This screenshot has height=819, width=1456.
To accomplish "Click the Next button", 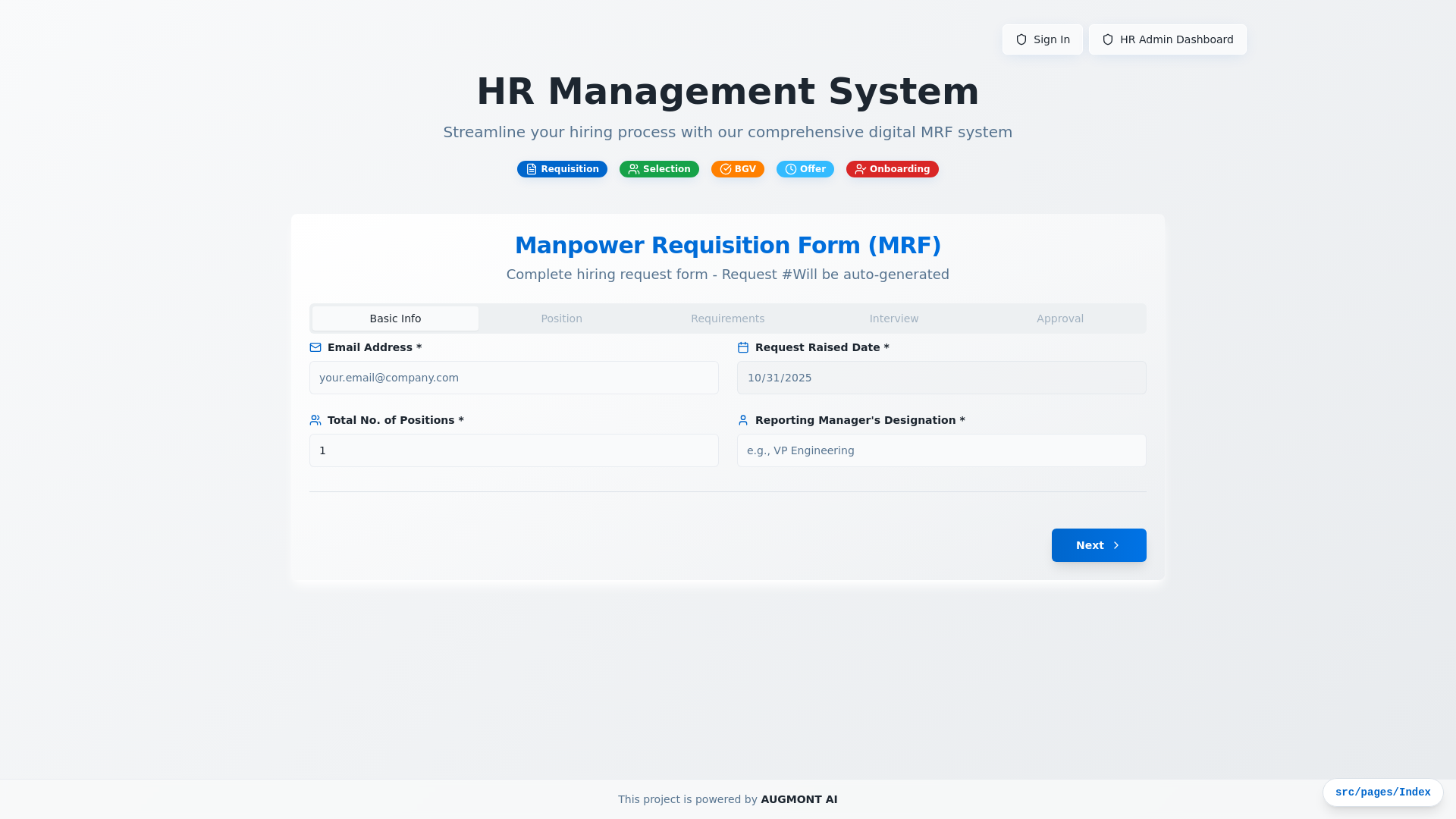I will 1099,545.
